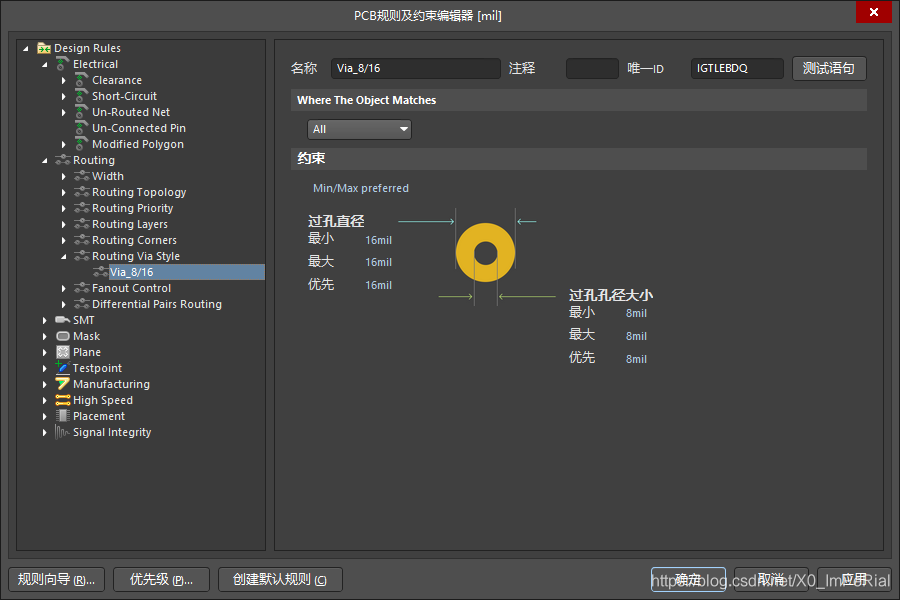Expand the SMT category

(45, 320)
